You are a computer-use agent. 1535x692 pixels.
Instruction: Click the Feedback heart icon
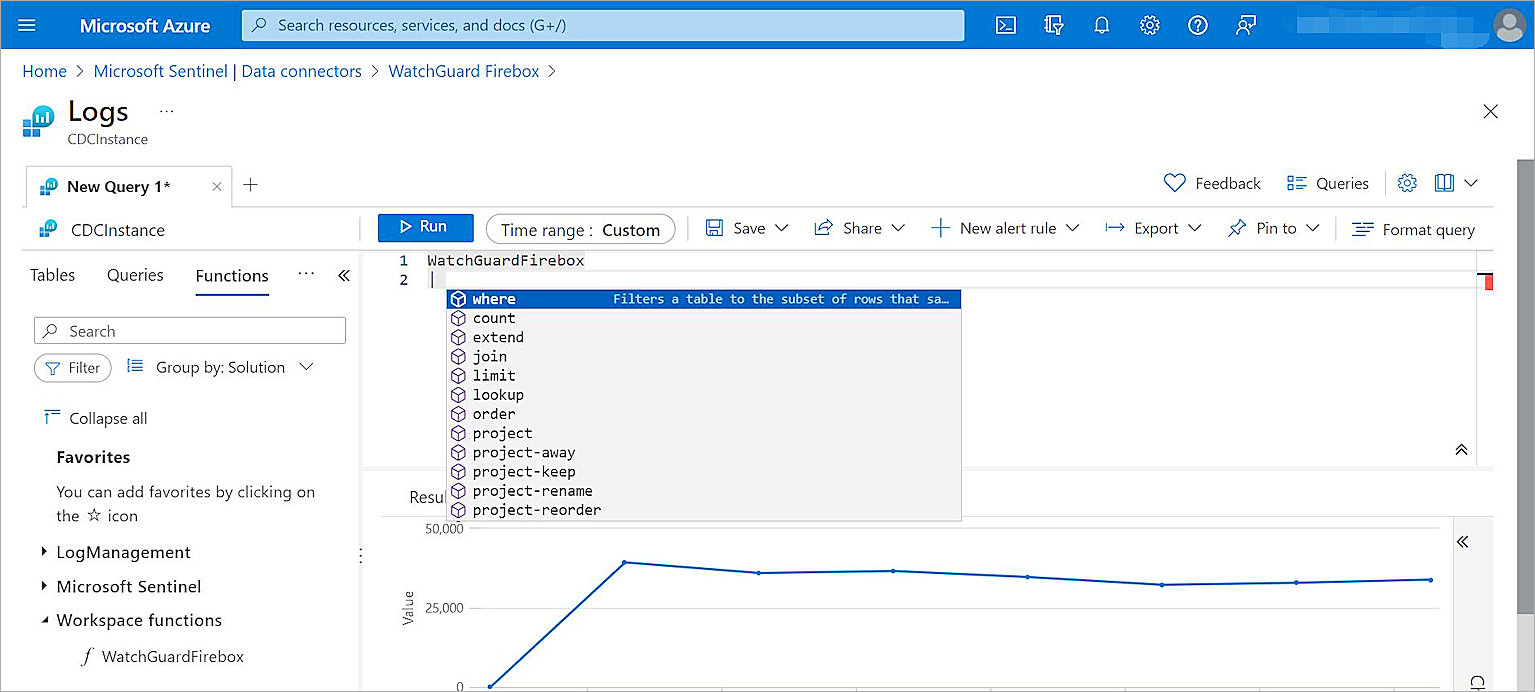tap(1174, 183)
